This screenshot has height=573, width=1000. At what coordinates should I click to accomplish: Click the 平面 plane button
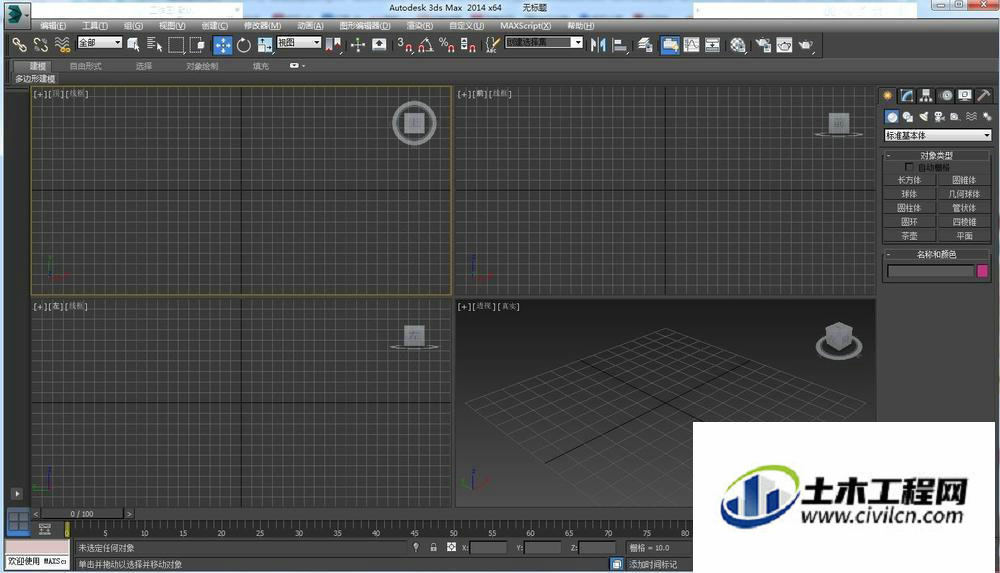click(964, 236)
